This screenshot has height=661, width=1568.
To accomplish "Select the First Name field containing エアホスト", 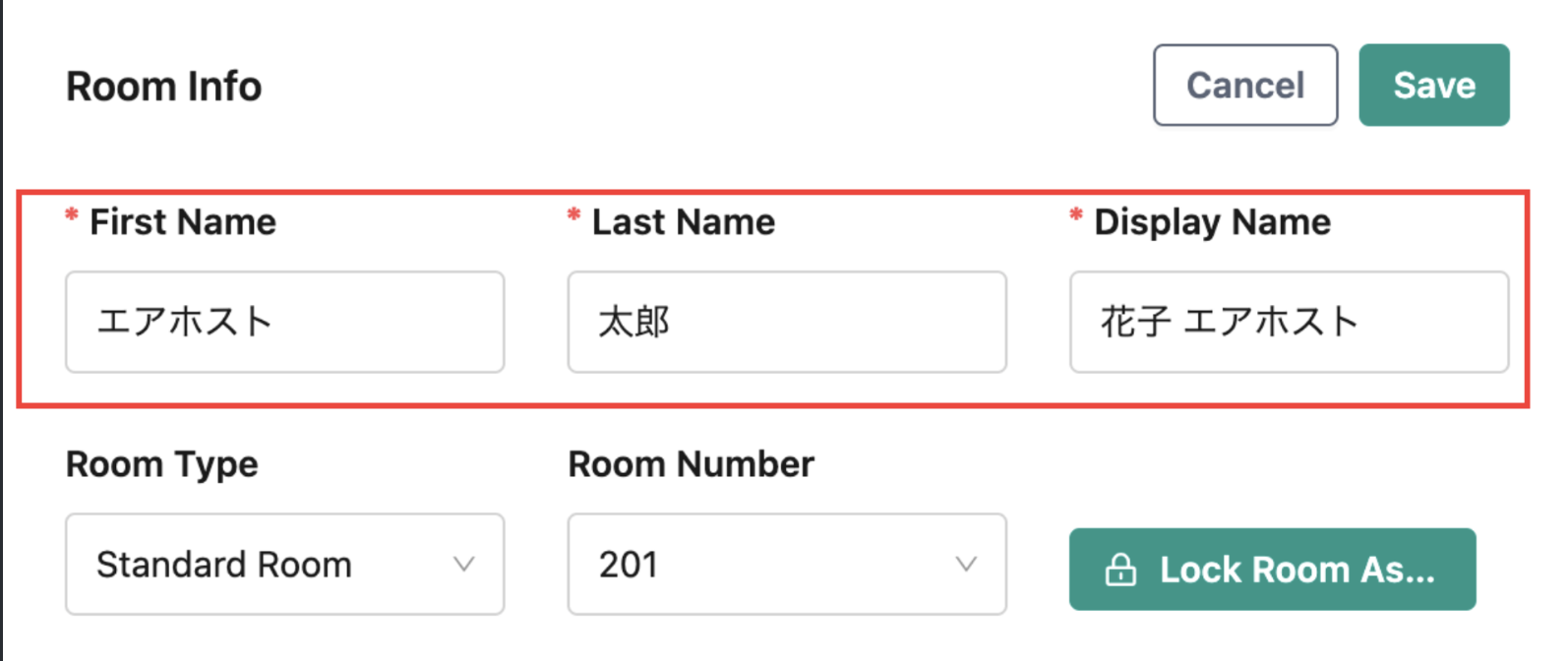I will pos(284,322).
